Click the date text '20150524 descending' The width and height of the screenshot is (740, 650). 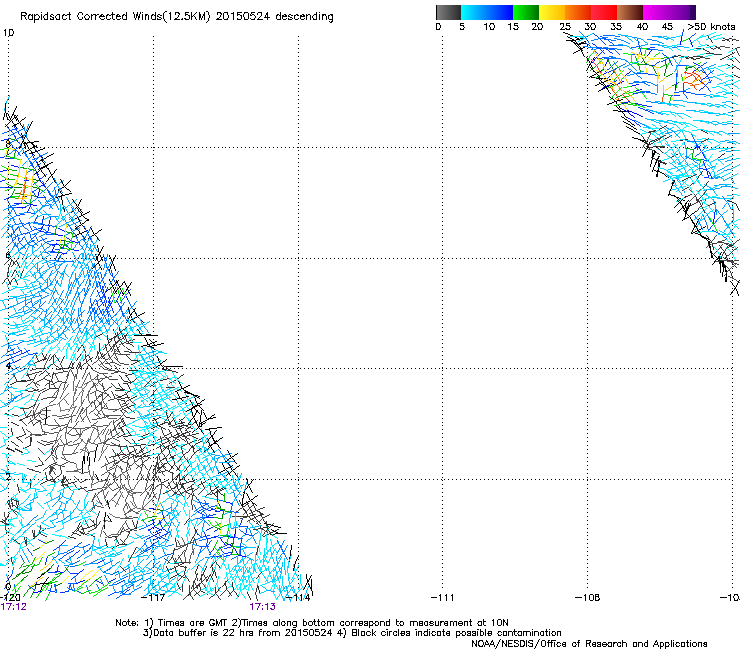[275, 17]
